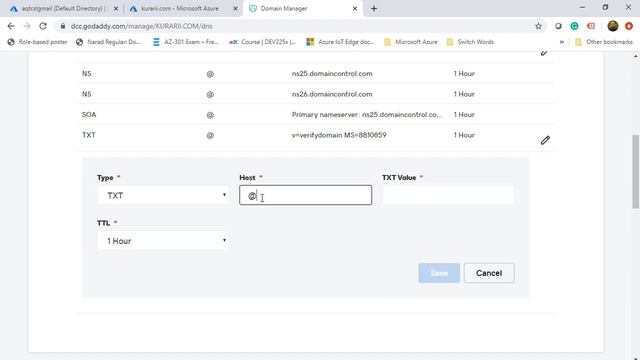Show more bookmarks with double chevron
640x360 pixels.
click(x=562, y=42)
